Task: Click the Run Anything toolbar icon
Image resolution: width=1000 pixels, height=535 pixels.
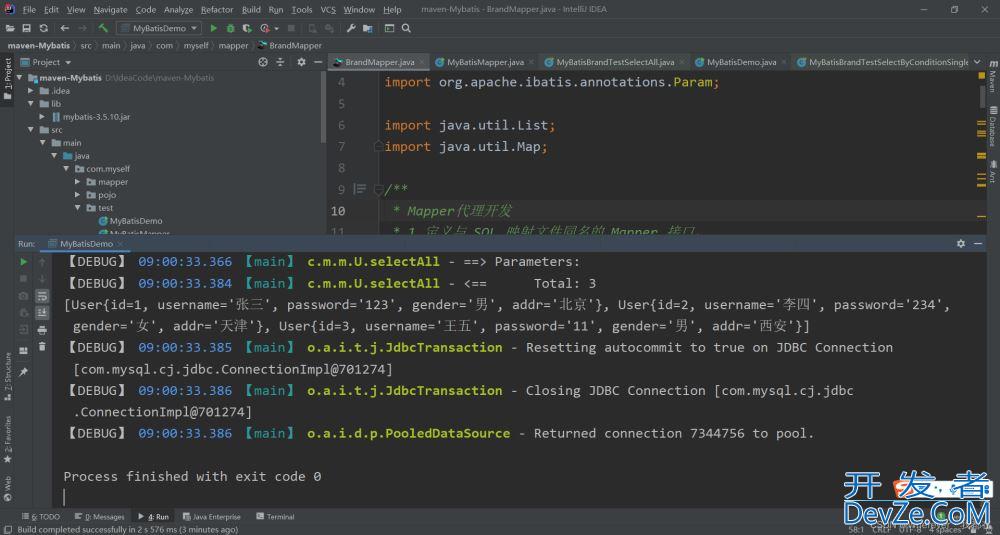Action: click(x=389, y=28)
